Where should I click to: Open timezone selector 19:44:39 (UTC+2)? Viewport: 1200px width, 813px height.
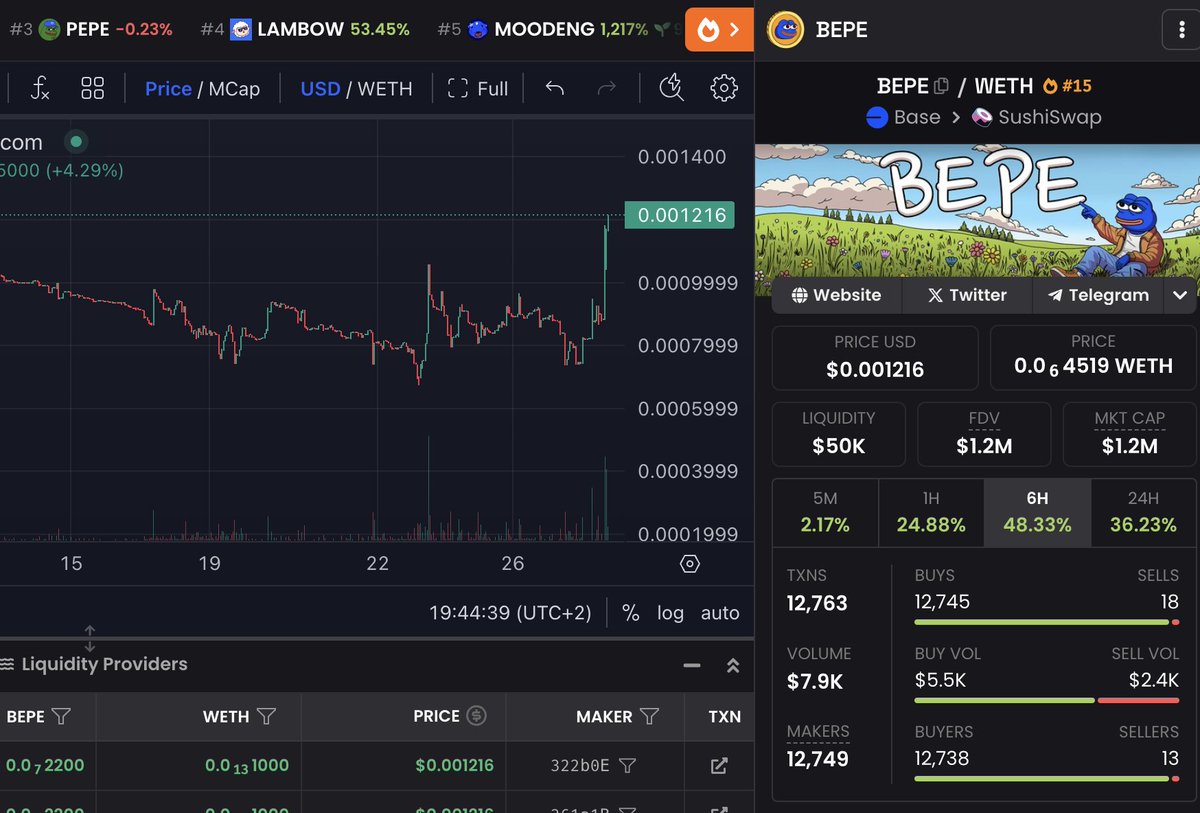pos(510,613)
